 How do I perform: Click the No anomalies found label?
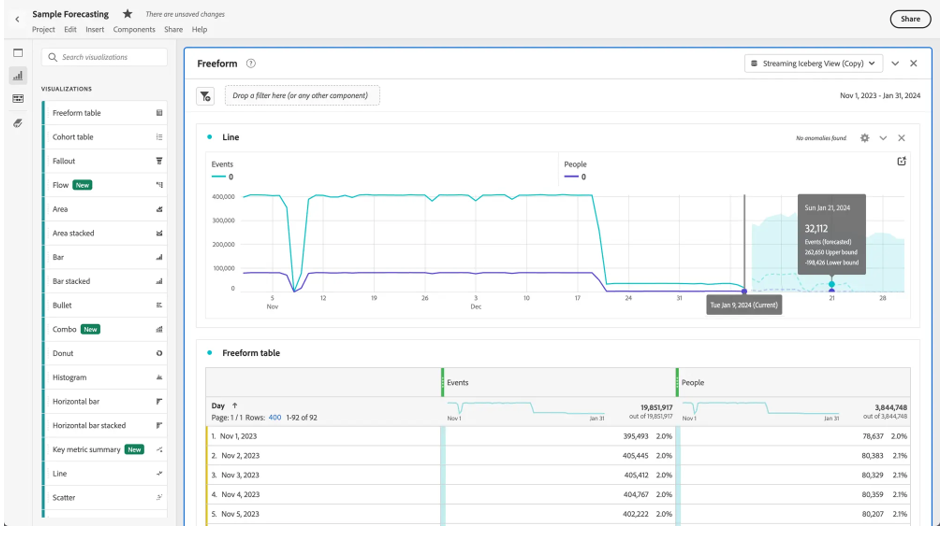(x=821, y=138)
